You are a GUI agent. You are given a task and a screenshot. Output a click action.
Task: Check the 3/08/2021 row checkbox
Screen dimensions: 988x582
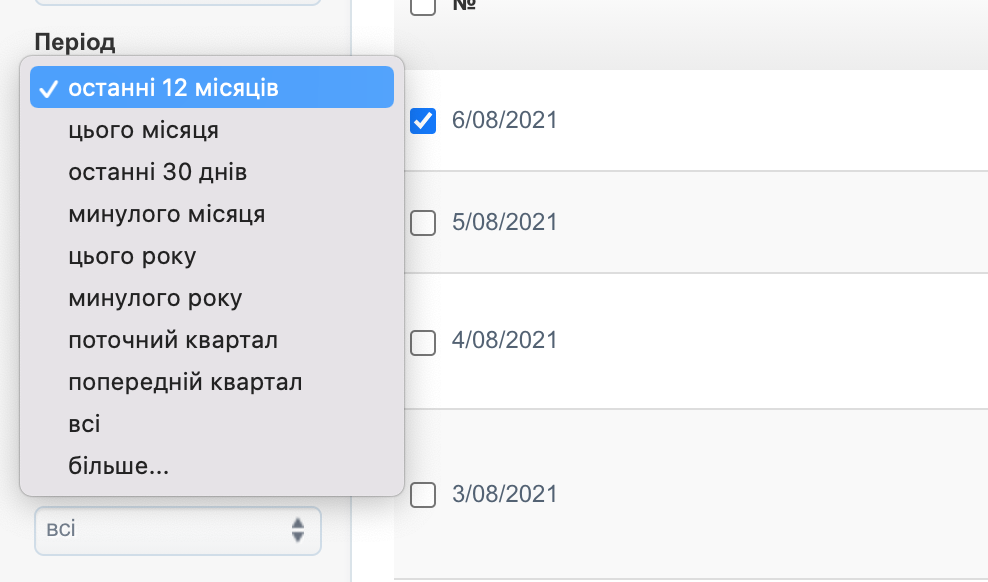(422, 494)
